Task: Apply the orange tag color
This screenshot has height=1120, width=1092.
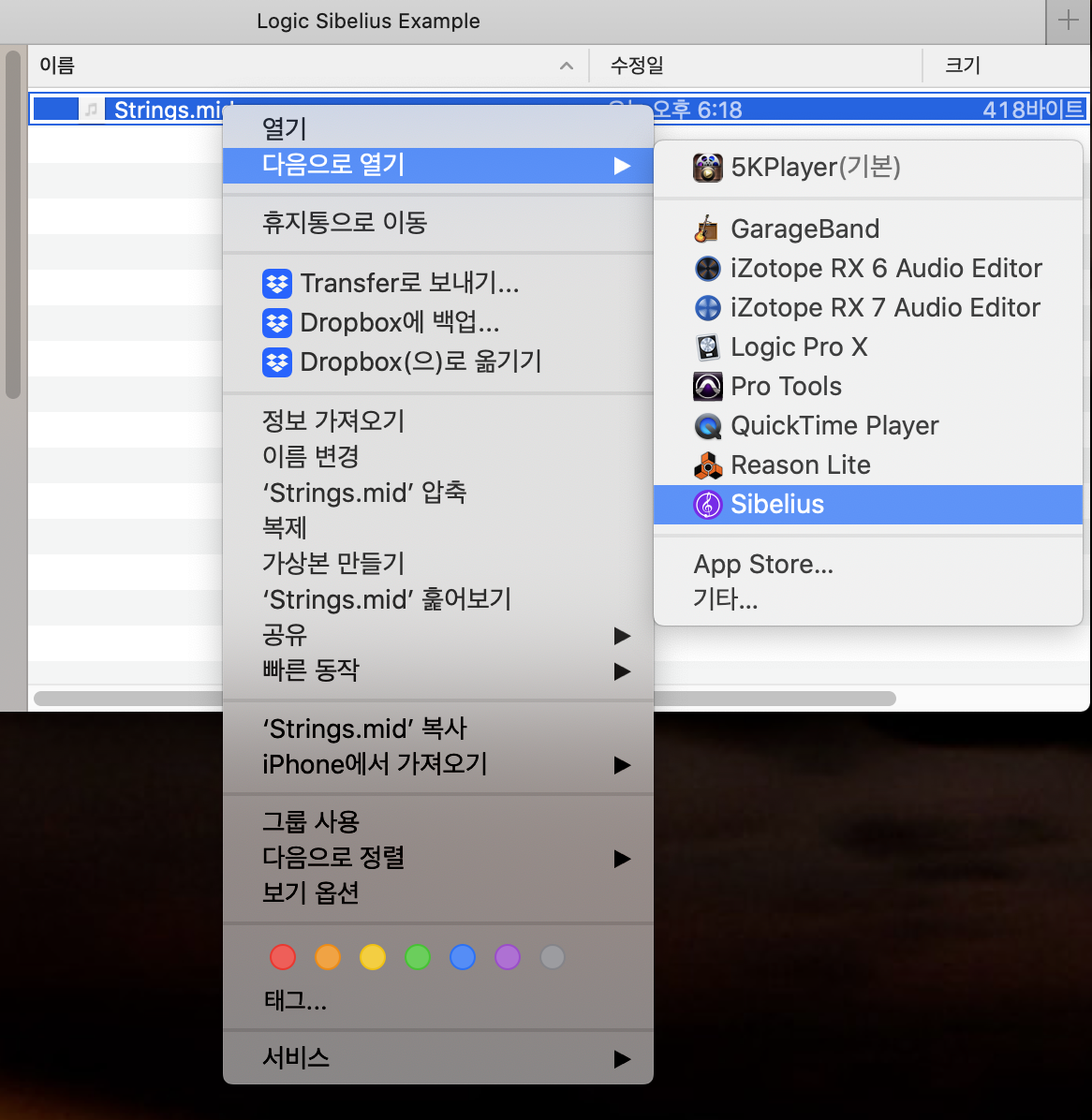Action: click(x=328, y=957)
